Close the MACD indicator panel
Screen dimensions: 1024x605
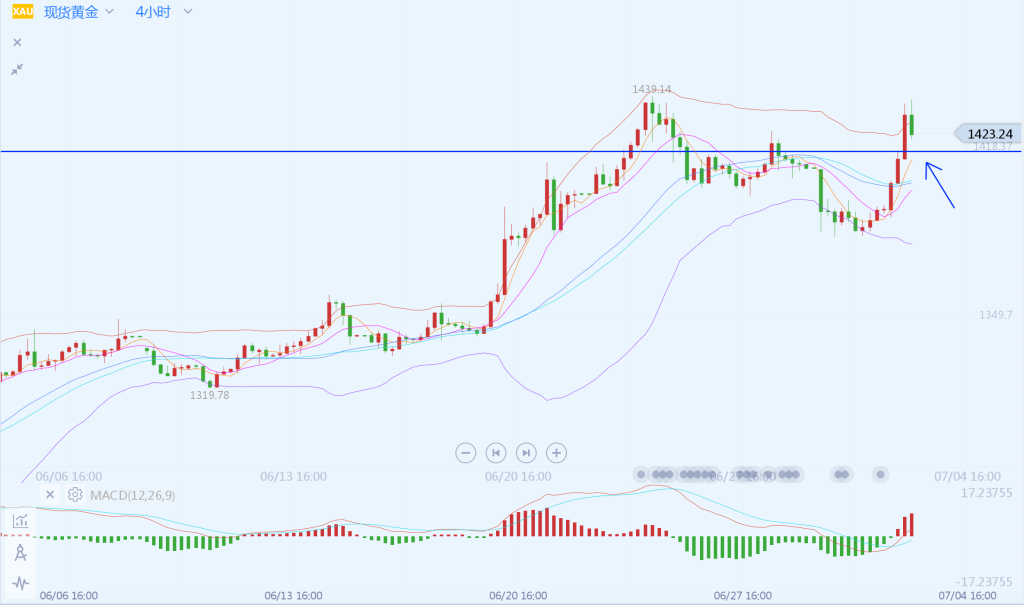click(50, 495)
